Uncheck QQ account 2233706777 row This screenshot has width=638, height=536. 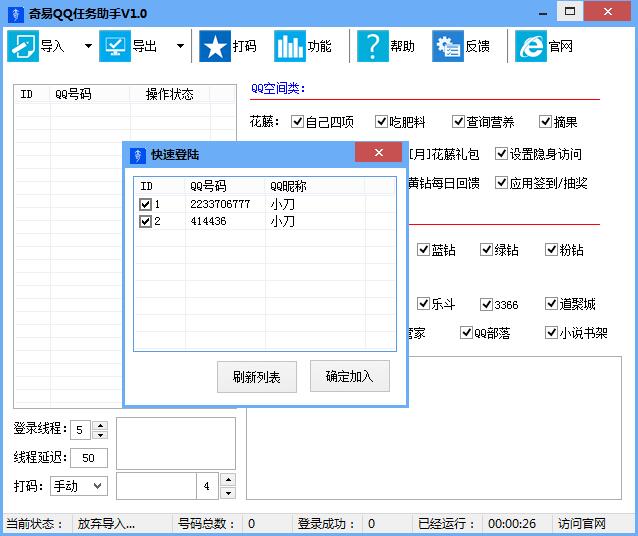(146, 204)
